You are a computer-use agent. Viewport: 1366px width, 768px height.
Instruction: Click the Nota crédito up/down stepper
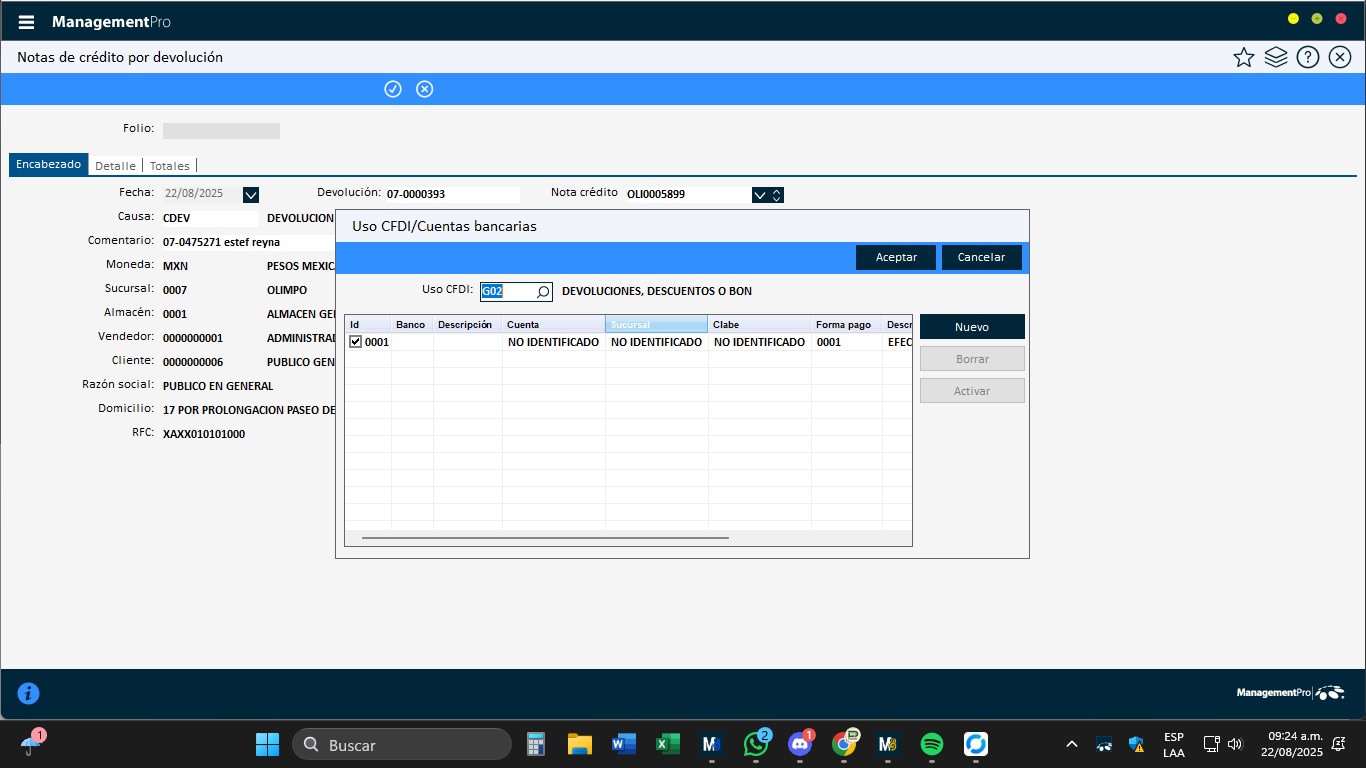coord(777,195)
